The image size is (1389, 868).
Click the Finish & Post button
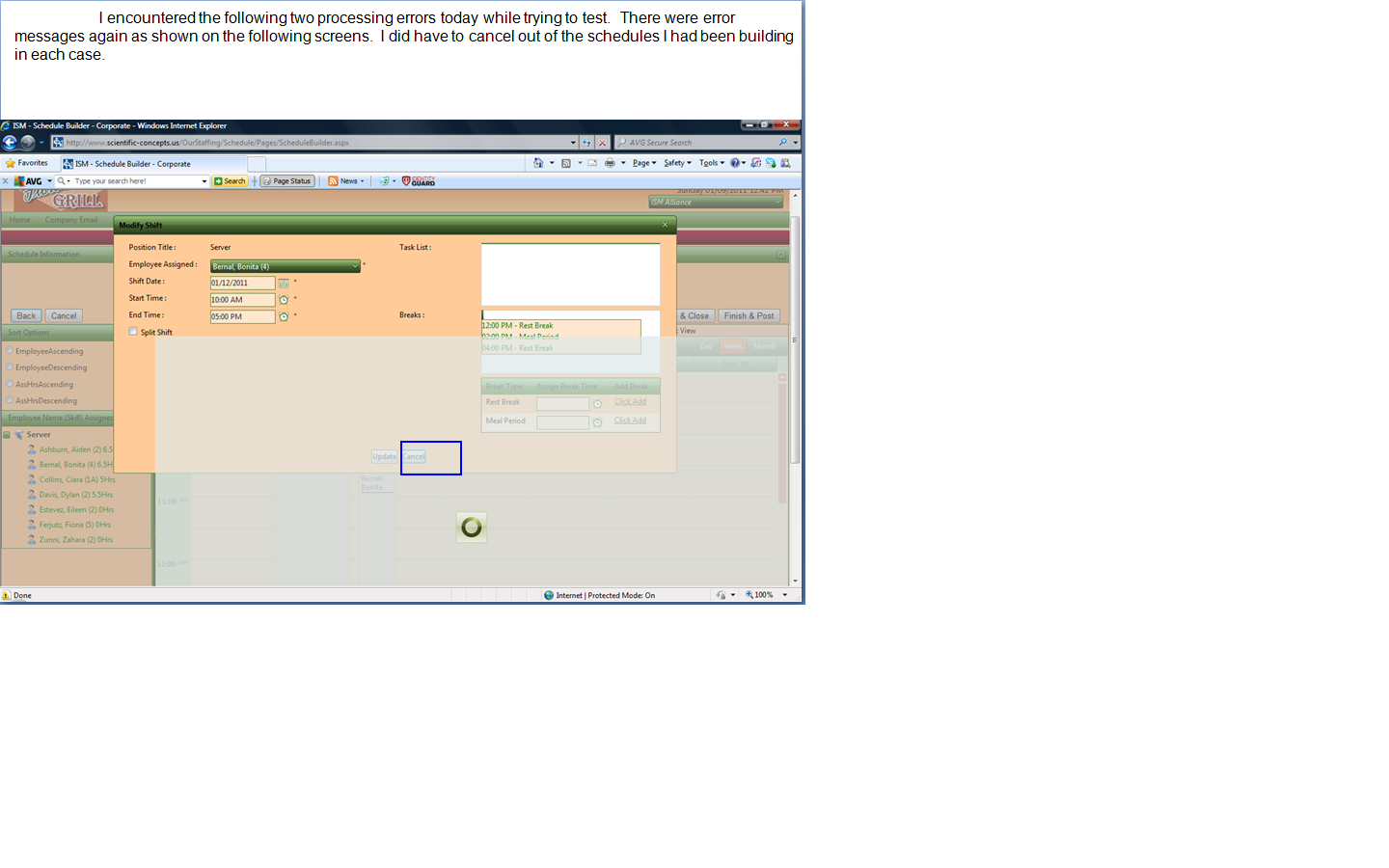(x=749, y=316)
